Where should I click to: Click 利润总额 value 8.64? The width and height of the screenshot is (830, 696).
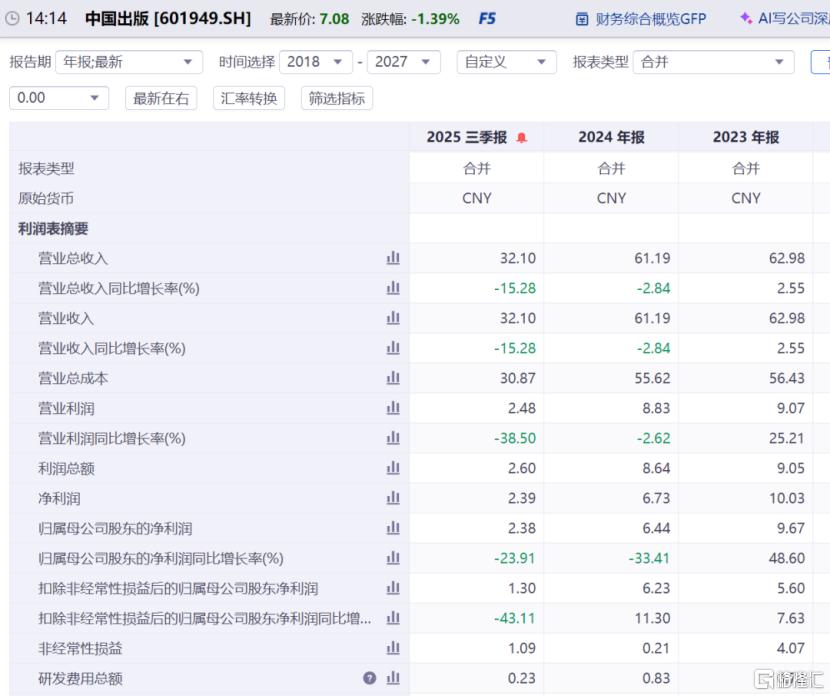pos(656,468)
